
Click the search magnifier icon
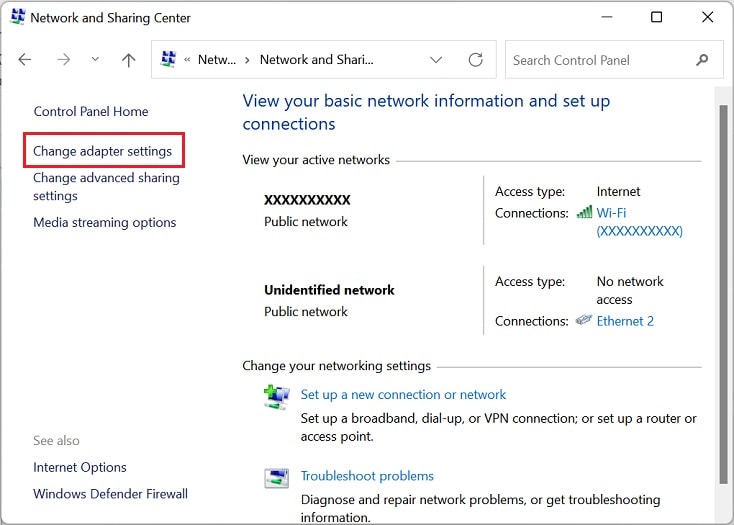coord(702,60)
